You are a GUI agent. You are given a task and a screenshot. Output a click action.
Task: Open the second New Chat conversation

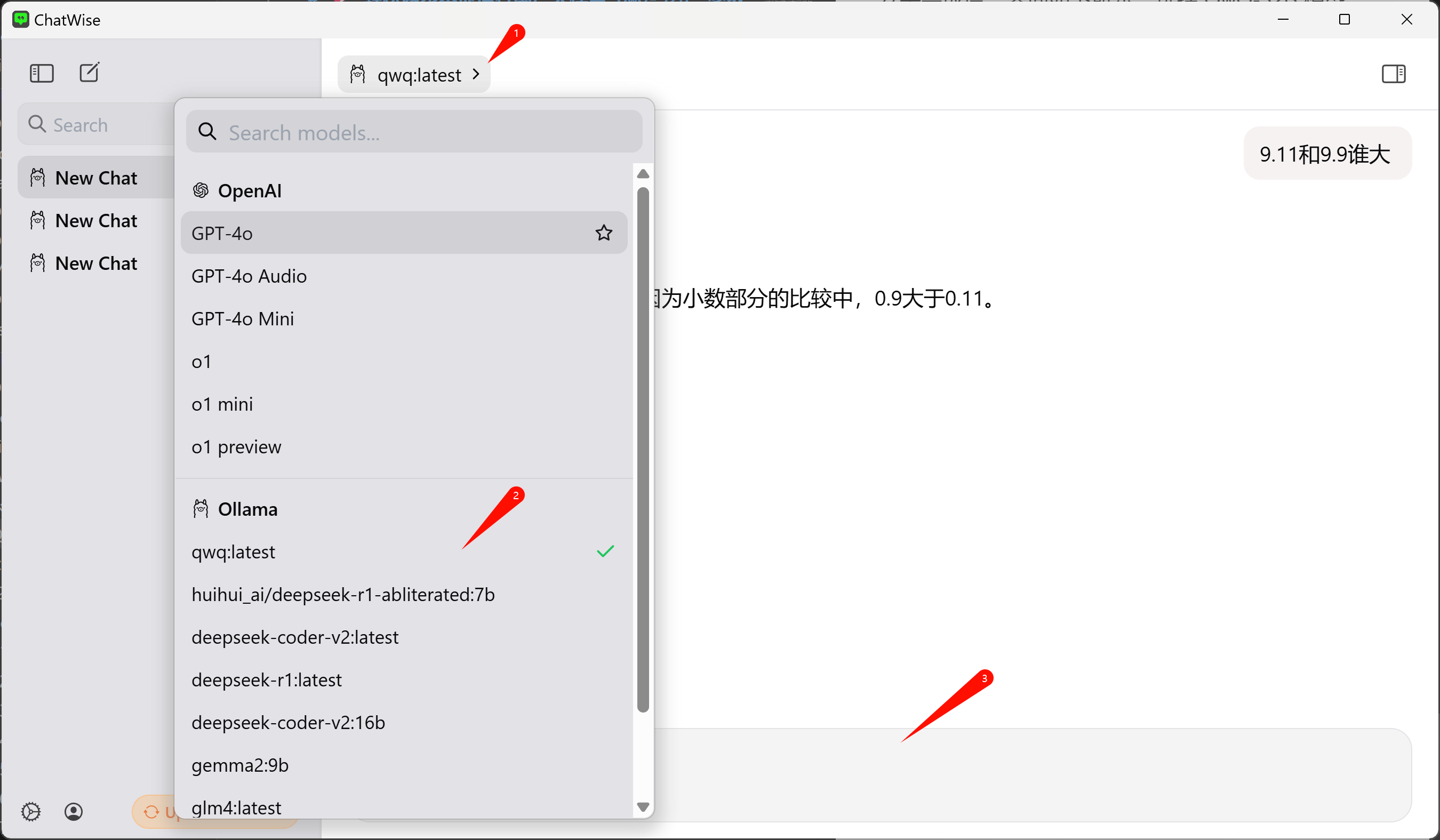coord(96,221)
